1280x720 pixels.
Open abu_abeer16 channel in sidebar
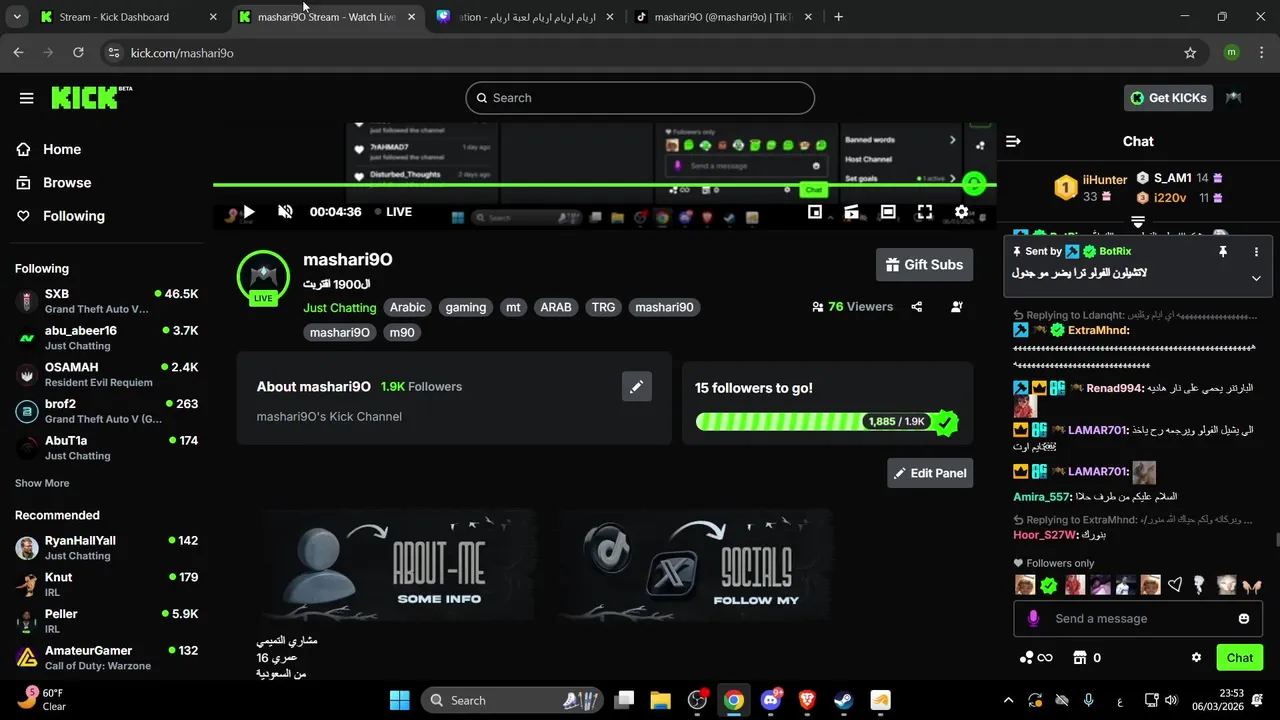click(107, 338)
